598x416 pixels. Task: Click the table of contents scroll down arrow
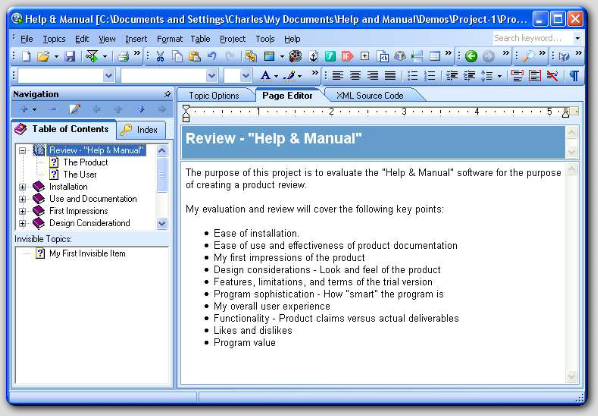pyautogui.click(x=162, y=223)
